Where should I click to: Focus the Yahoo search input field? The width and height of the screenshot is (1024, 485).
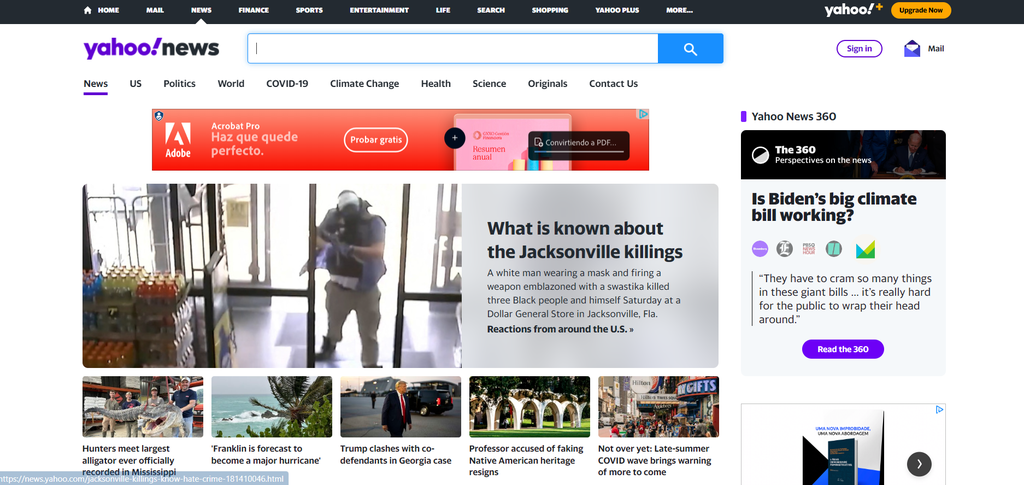tap(452, 49)
